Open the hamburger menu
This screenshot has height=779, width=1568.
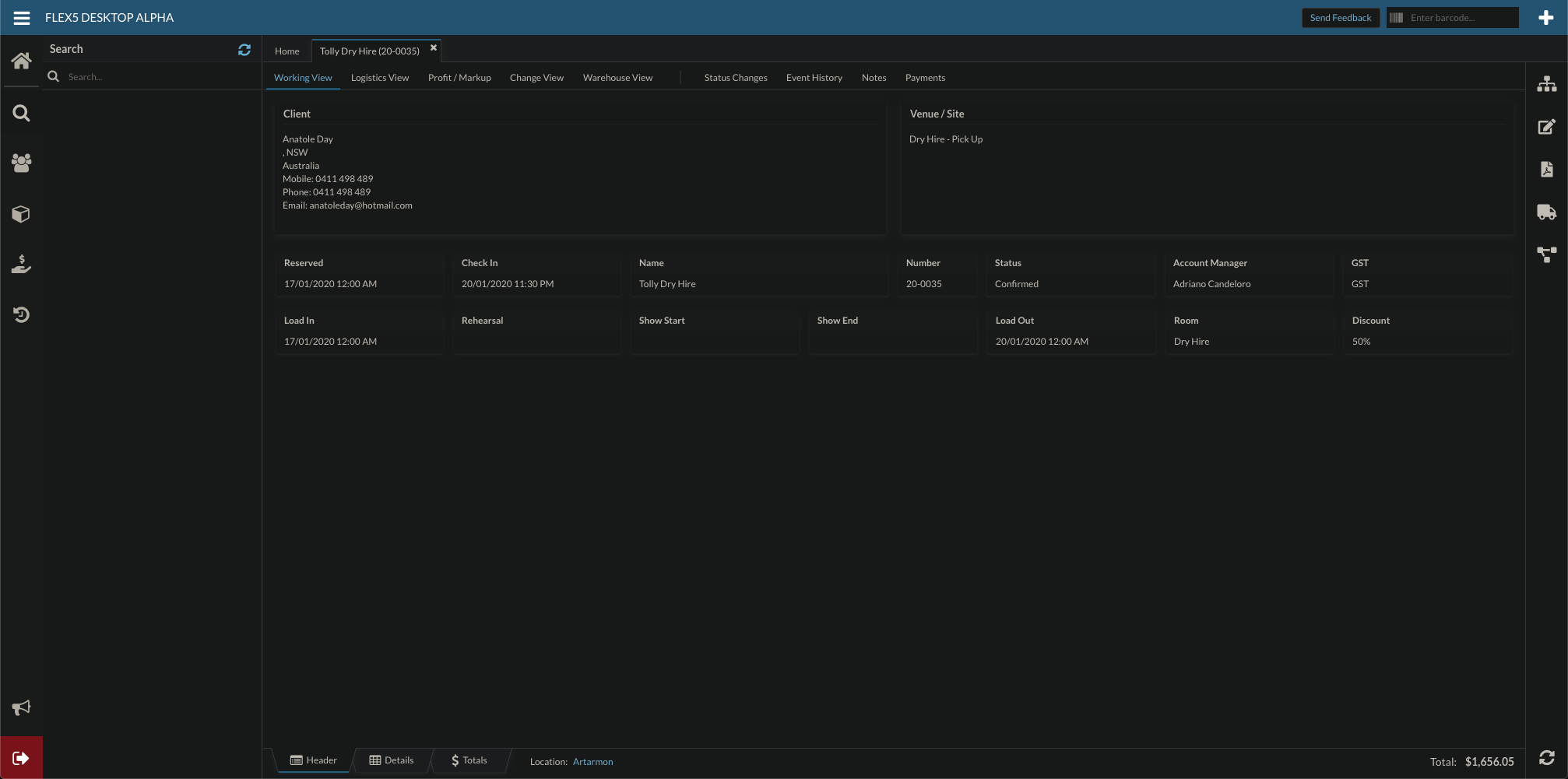(22, 18)
